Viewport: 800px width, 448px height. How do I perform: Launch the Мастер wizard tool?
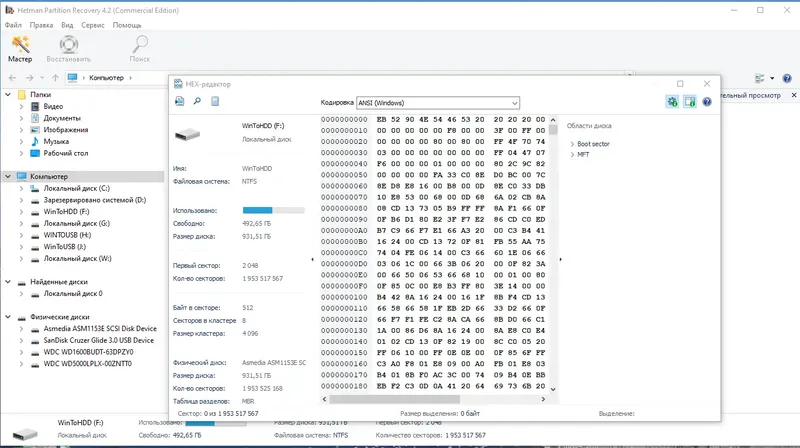click(x=20, y=49)
